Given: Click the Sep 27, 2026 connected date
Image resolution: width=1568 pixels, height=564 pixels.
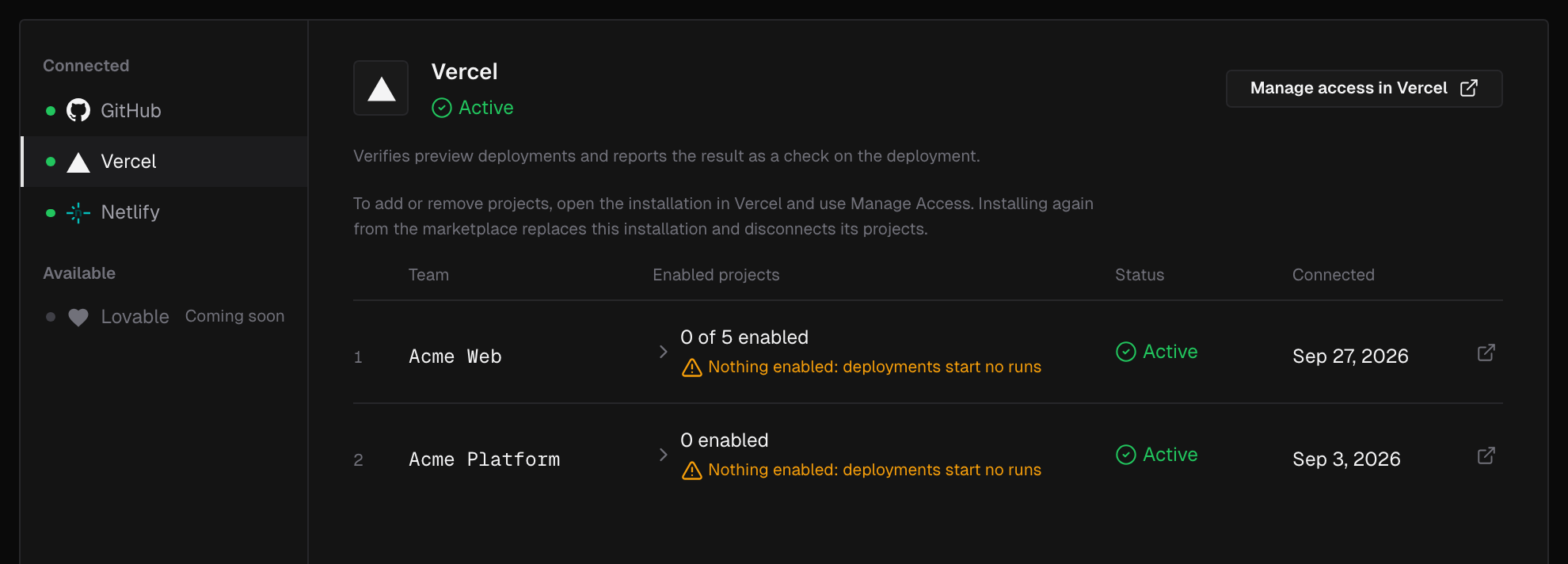Looking at the screenshot, I should [1350, 356].
